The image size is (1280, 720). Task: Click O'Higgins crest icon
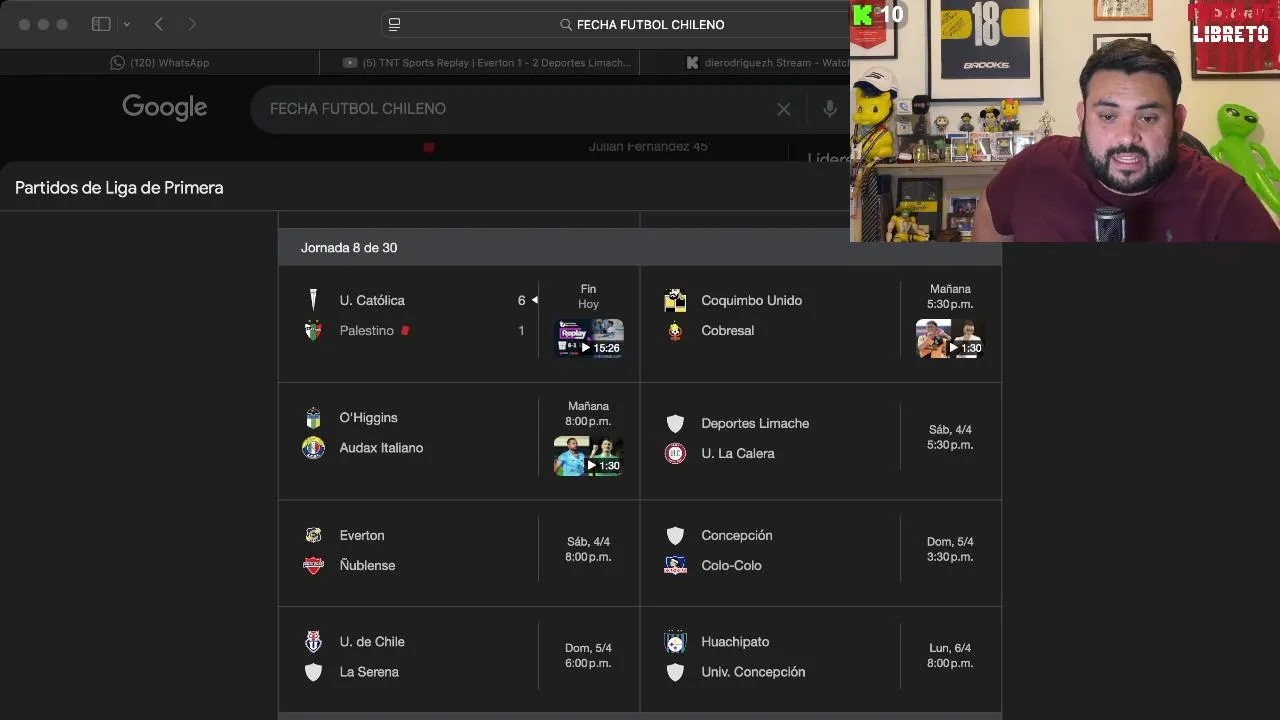(313, 418)
